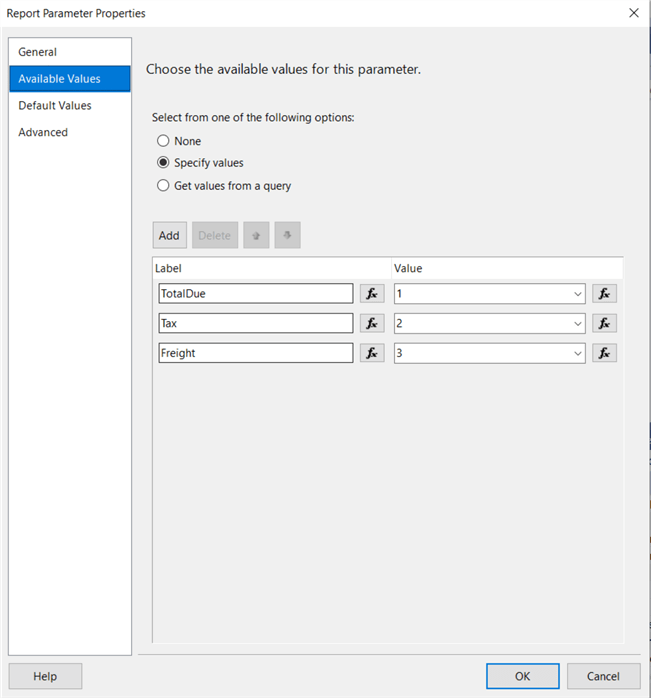The height and width of the screenshot is (698, 651).
Task: Open expression editor for value 1
Action: point(604,294)
